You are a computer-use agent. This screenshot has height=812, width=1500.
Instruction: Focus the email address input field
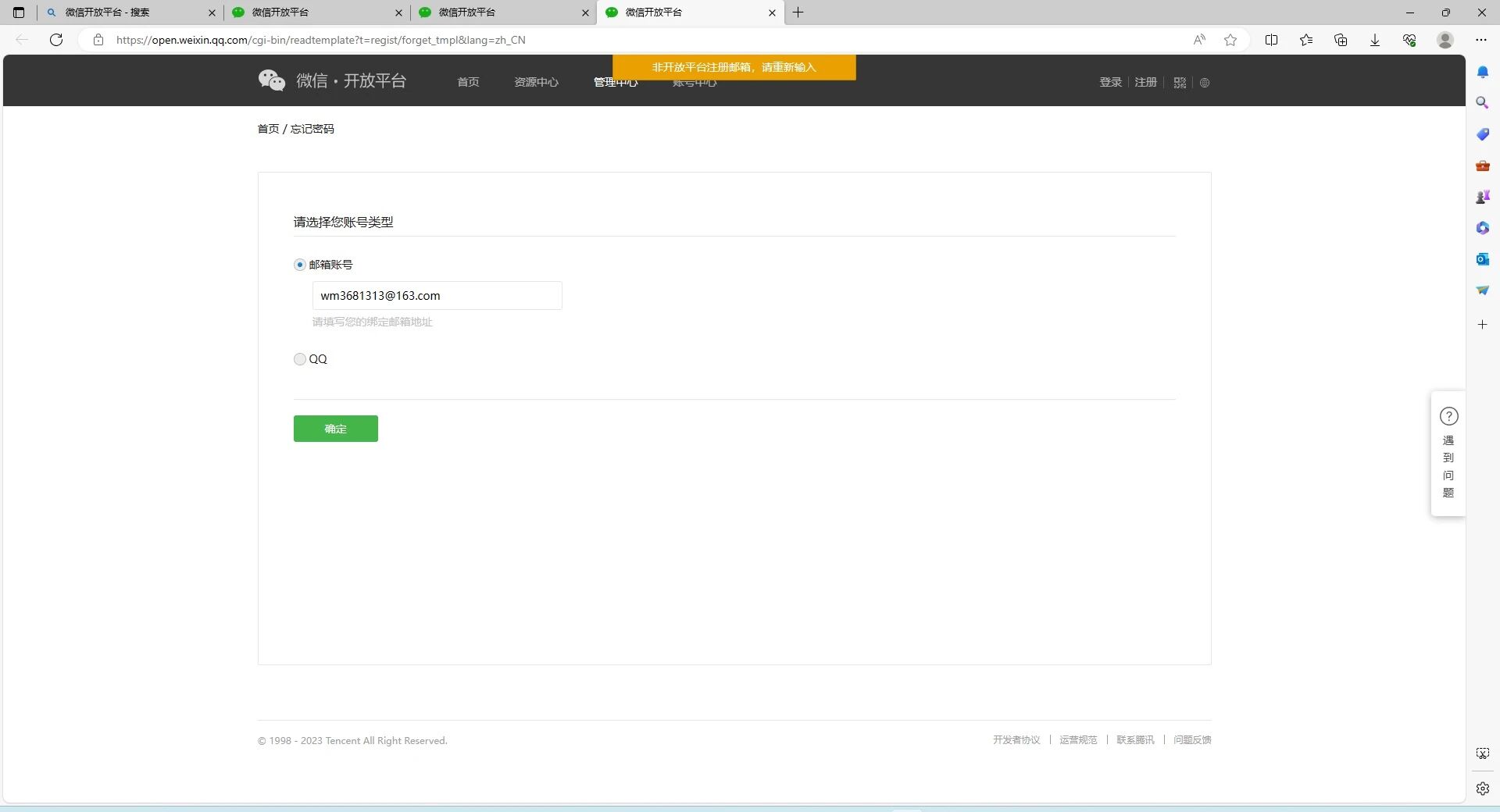pyautogui.click(x=437, y=295)
